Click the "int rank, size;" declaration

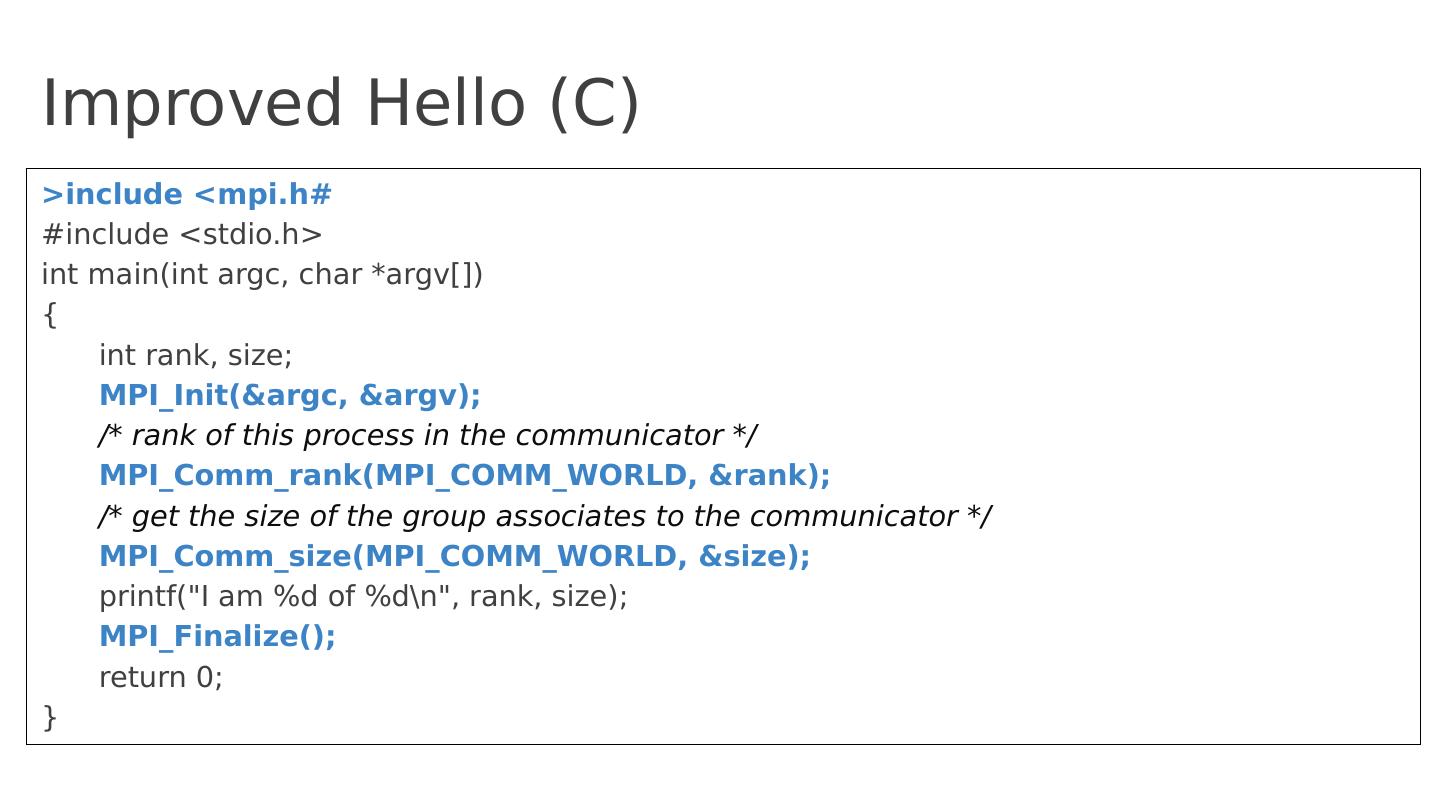tap(195, 355)
